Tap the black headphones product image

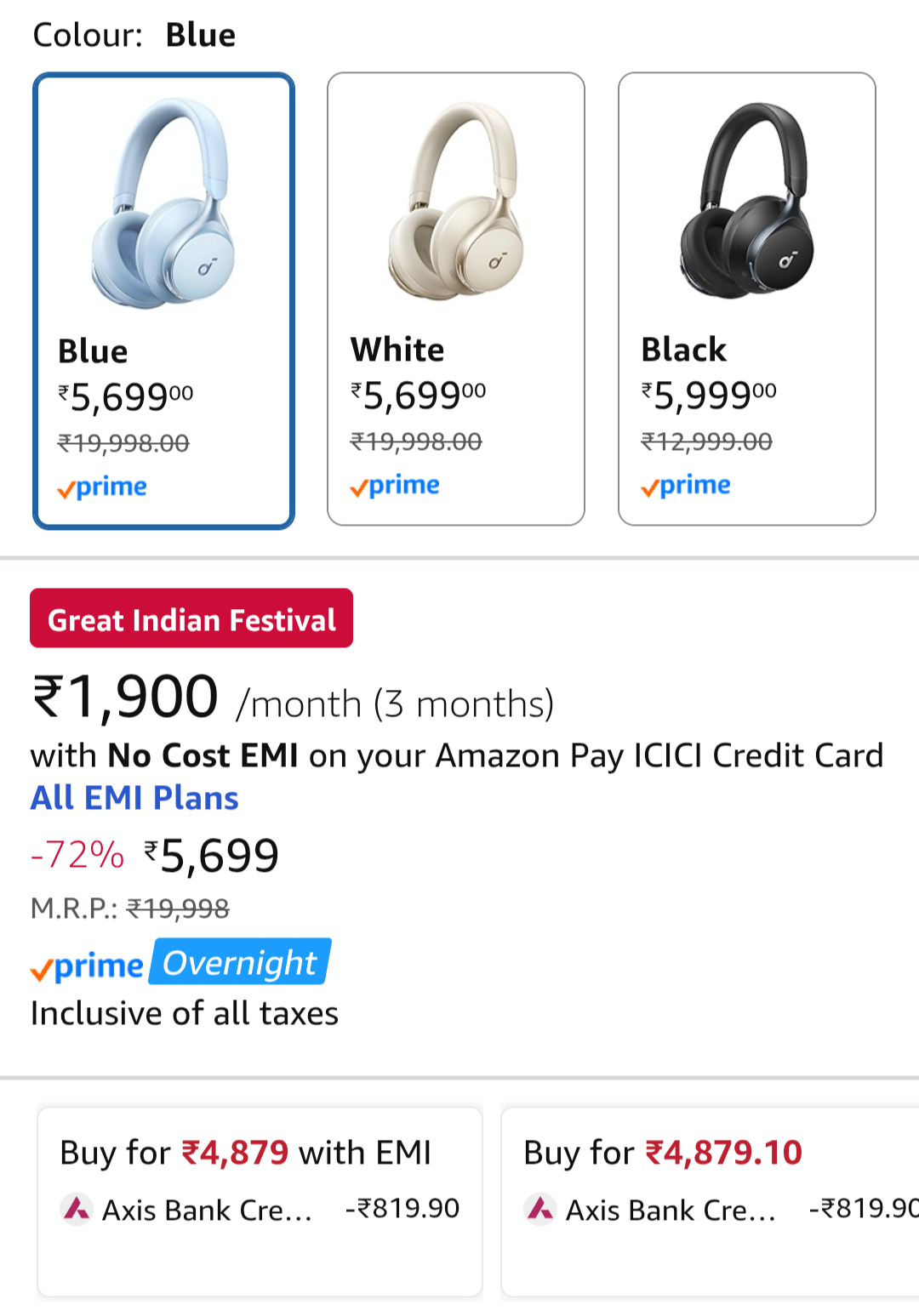point(746,201)
